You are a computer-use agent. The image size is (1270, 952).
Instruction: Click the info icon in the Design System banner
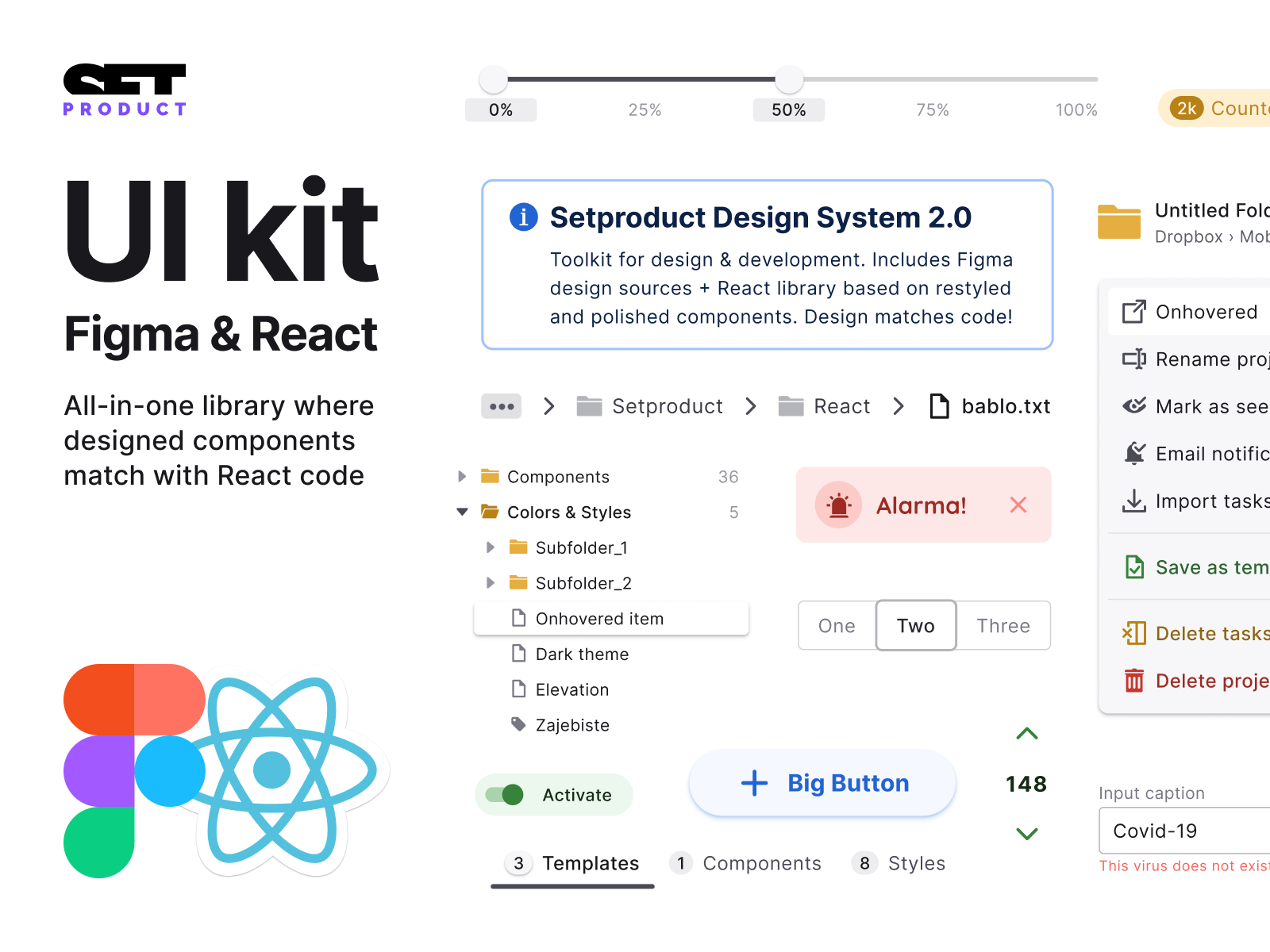tap(523, 217)
